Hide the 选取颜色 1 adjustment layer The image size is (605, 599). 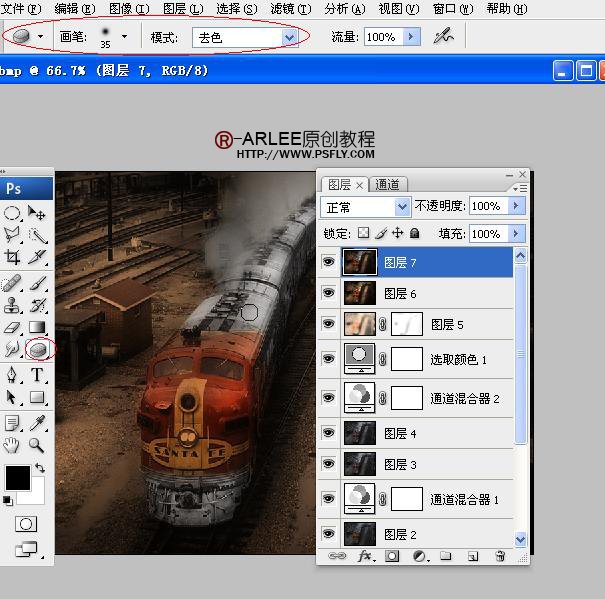(328, 359)
